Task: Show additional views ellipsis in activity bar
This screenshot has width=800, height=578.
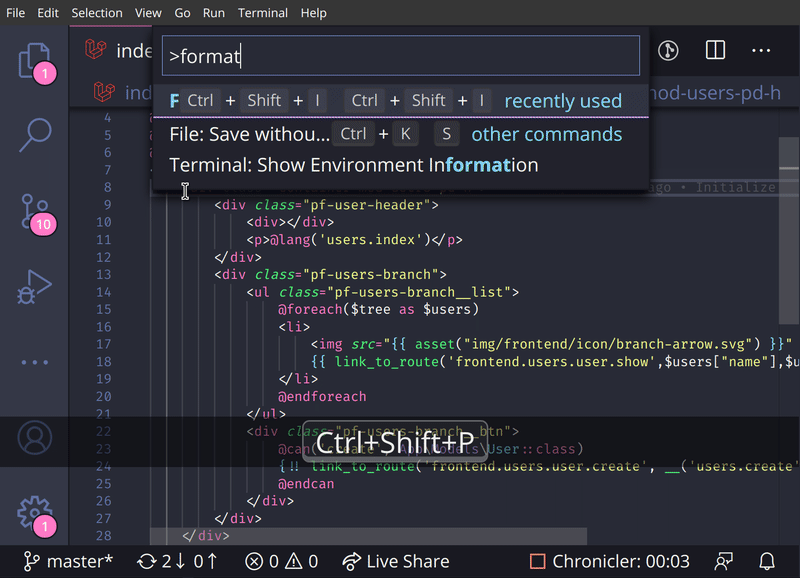Action: [34, 363]
